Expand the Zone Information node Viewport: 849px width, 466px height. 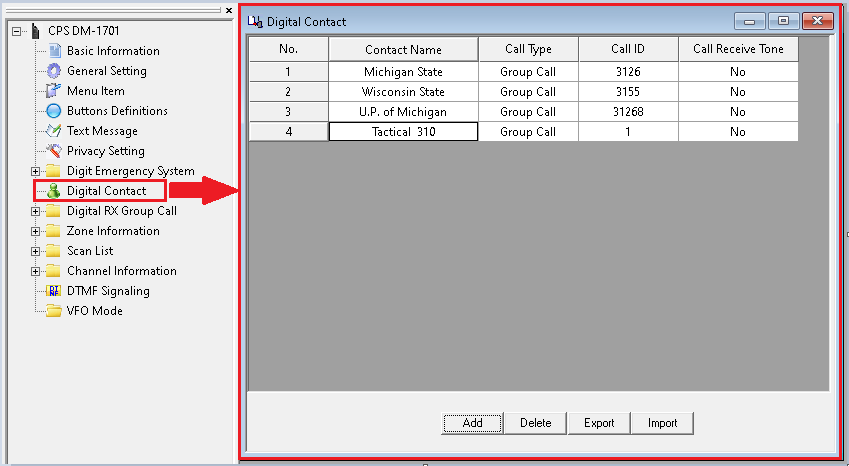[x=35, y=232]
